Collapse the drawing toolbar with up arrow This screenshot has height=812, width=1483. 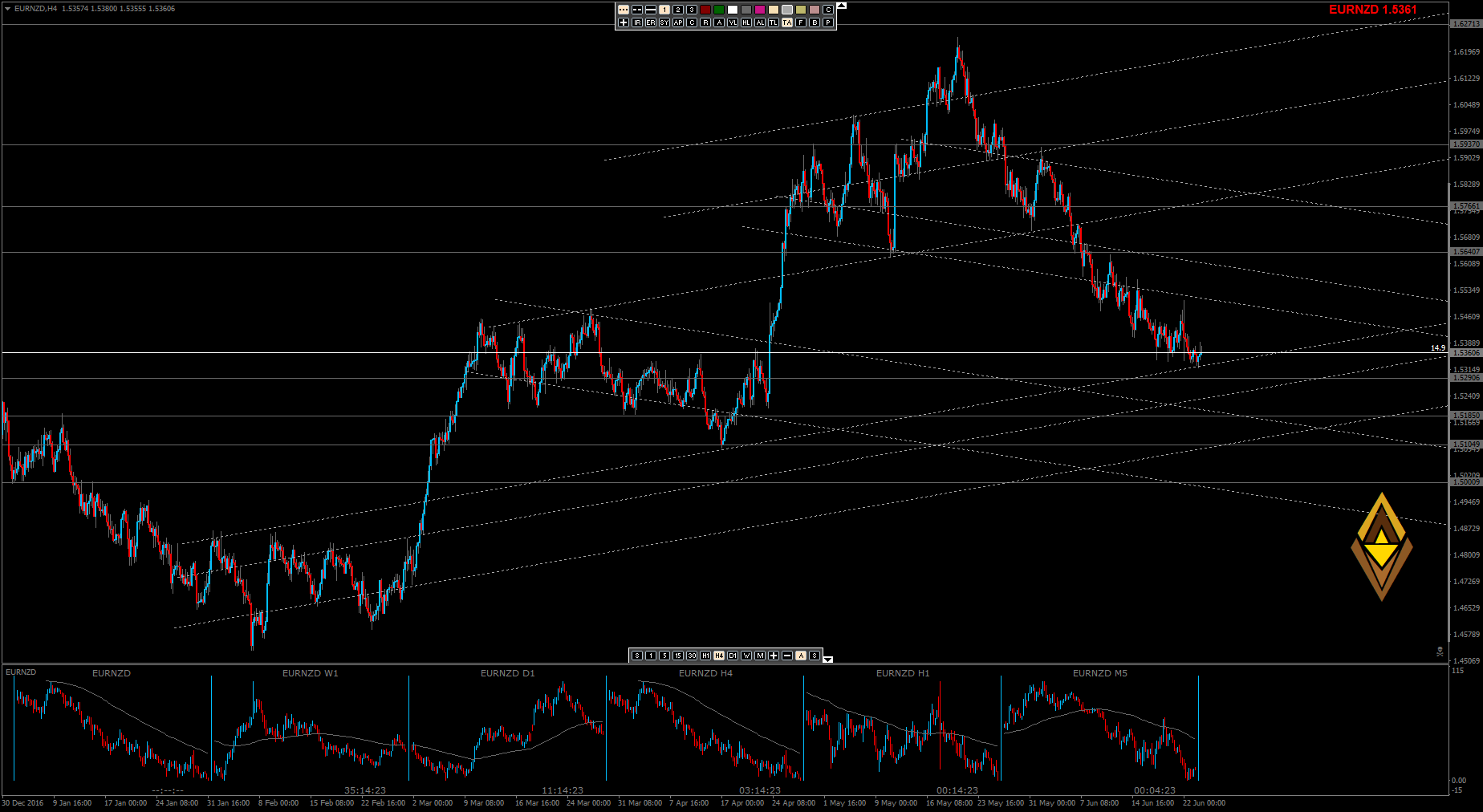841,6
